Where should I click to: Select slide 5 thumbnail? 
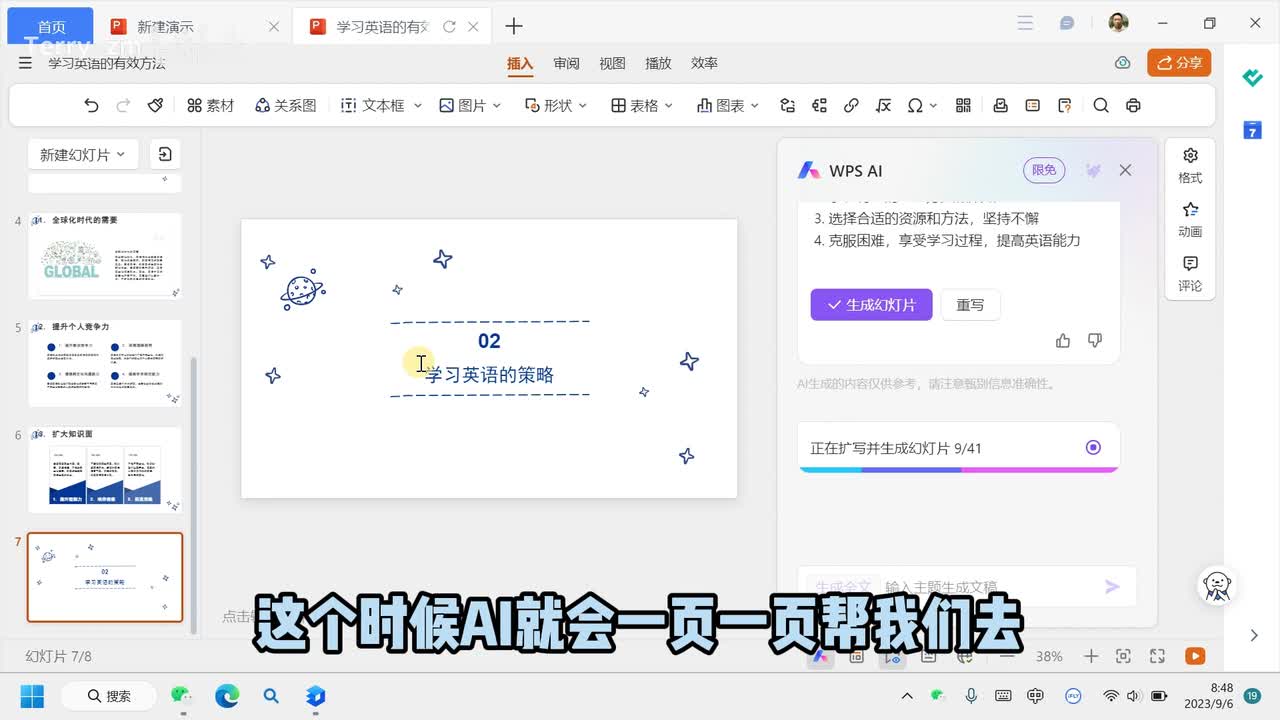(105, 363)
